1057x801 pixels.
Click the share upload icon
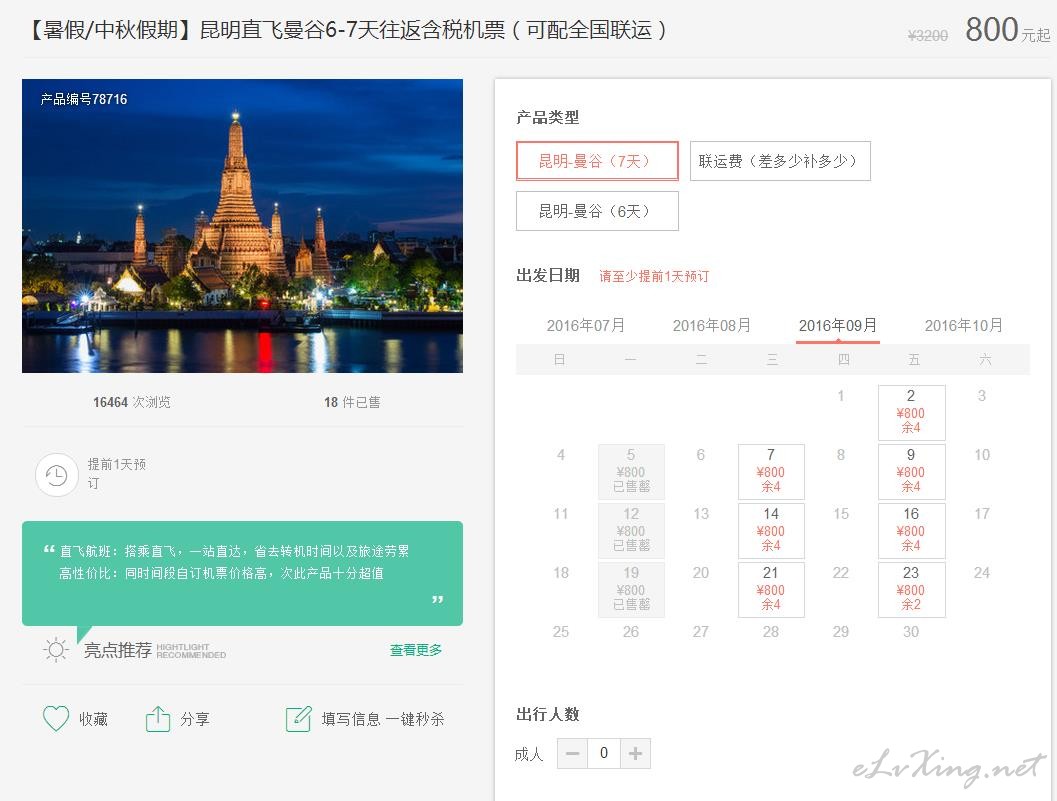tap(158, 719)
